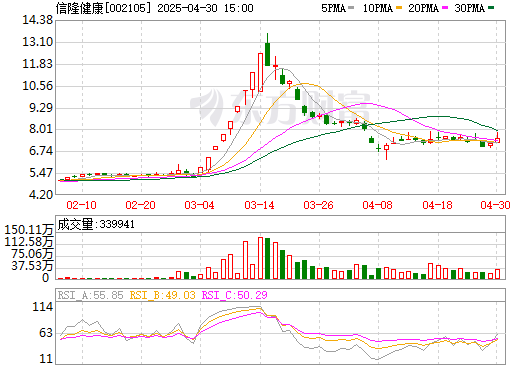Click the 02-20 date label
The height and width of the screenshot is (365, 520).
coord(140,205)
